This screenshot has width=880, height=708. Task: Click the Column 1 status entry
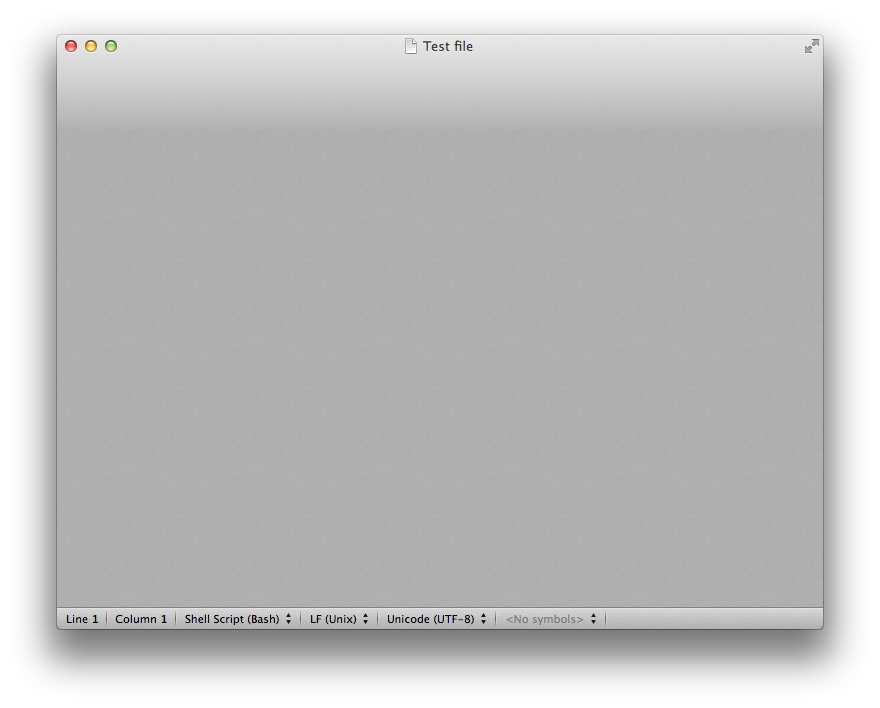141,619
